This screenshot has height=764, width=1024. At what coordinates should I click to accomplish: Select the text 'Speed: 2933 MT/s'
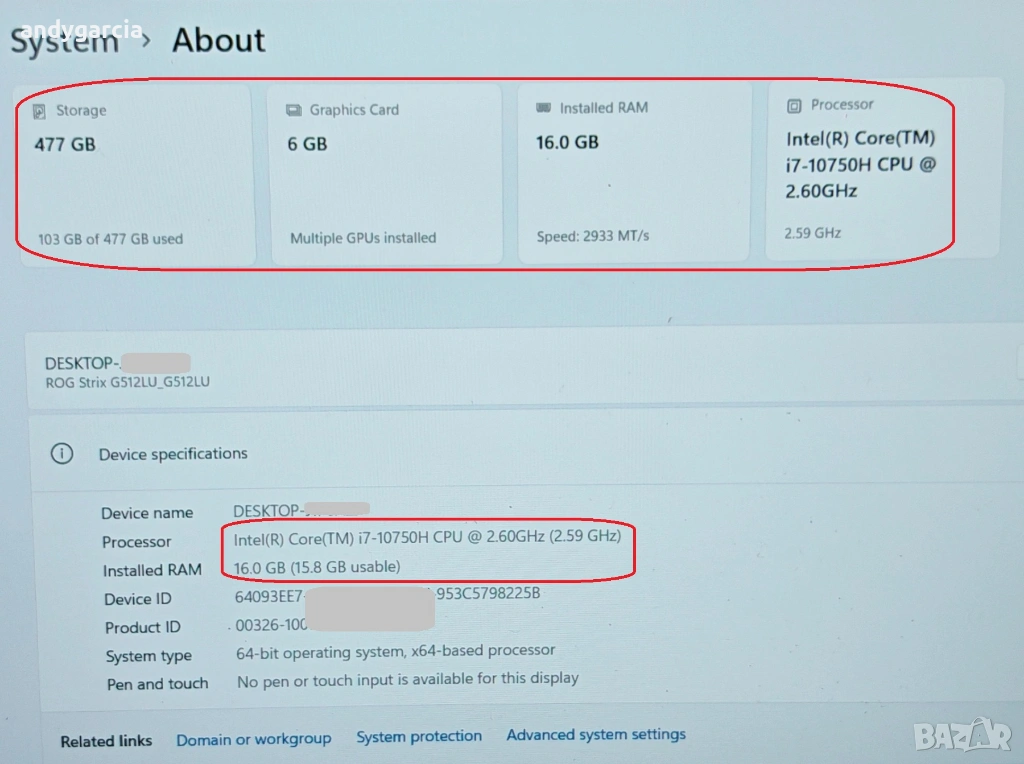pyautogui.click(x=593, y=236)
